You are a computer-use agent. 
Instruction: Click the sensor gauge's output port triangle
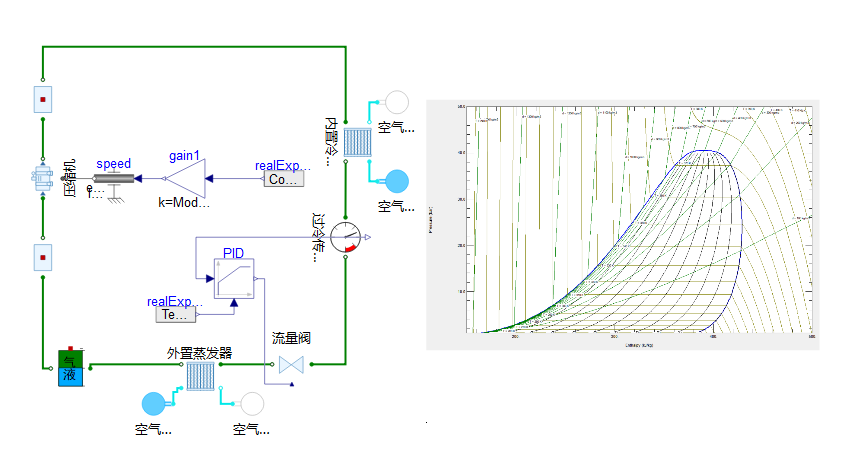(x=368, y=238)
